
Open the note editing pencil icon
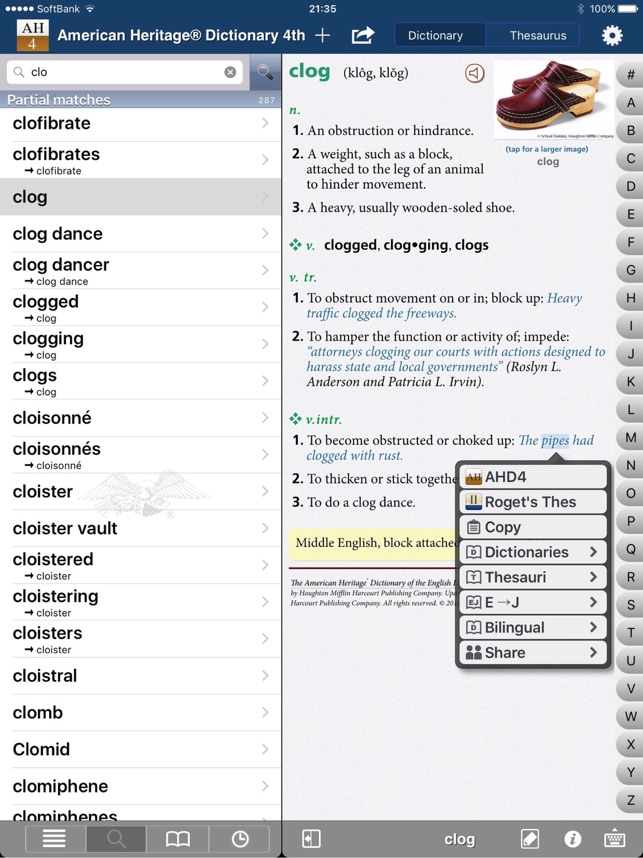529,839
